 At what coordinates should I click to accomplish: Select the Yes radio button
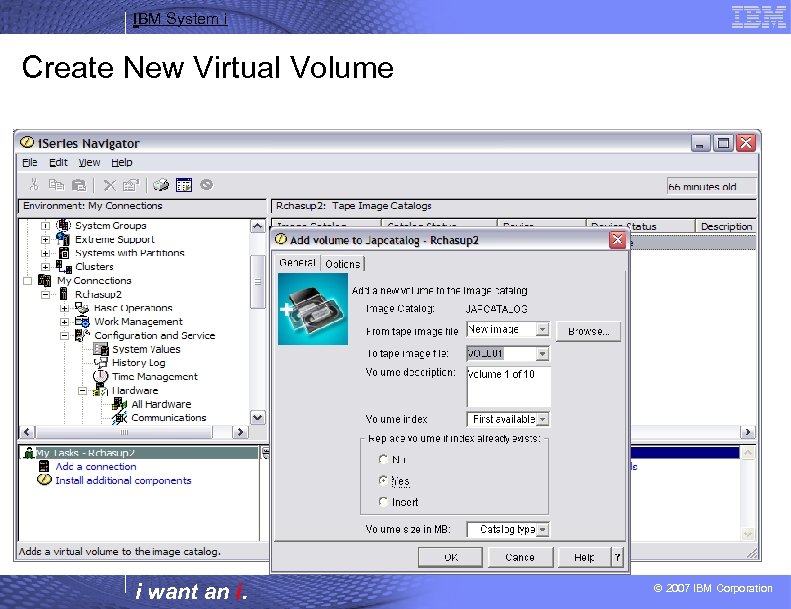383,480
